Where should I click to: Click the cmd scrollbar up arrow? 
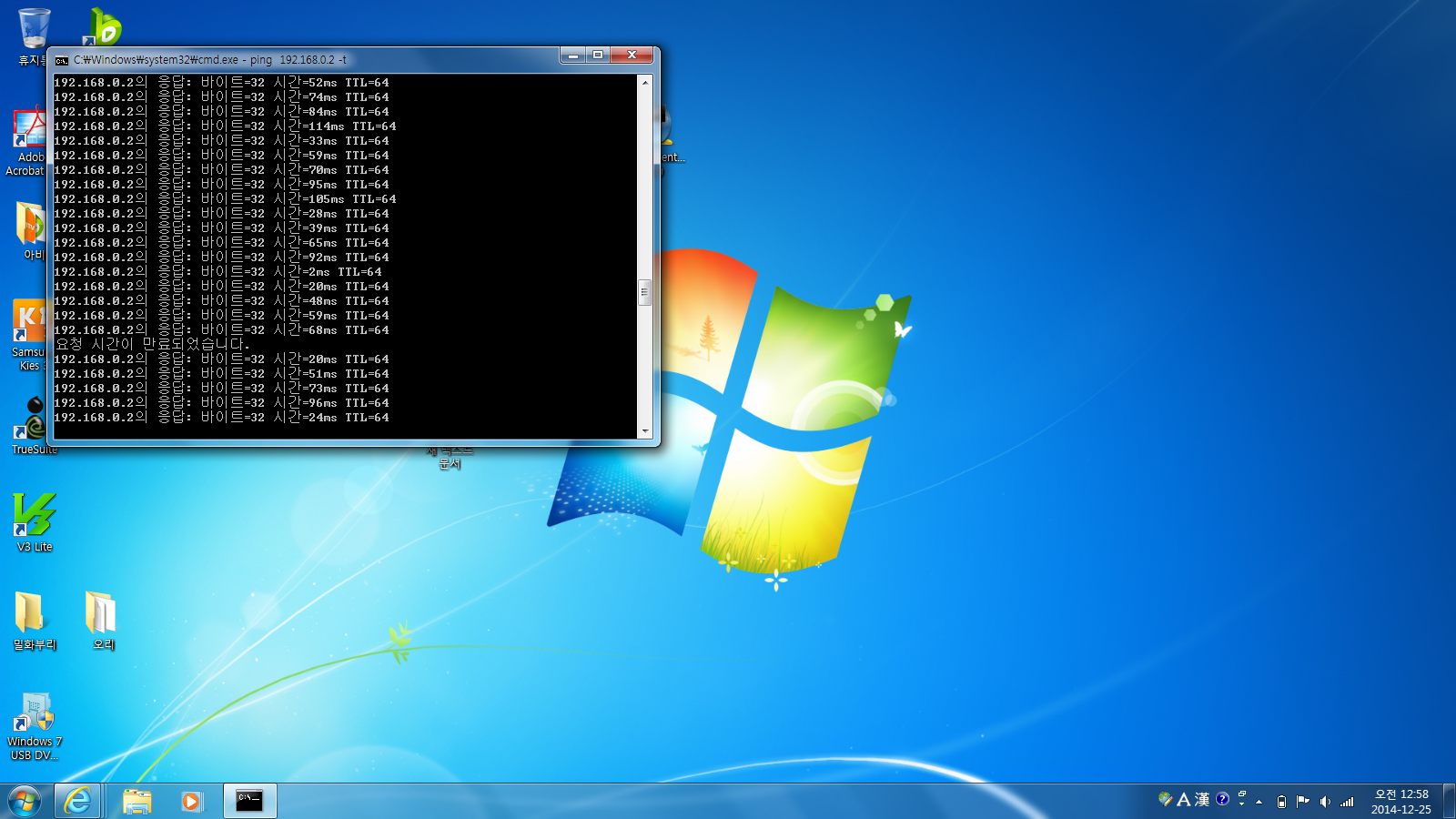point(645,82)
